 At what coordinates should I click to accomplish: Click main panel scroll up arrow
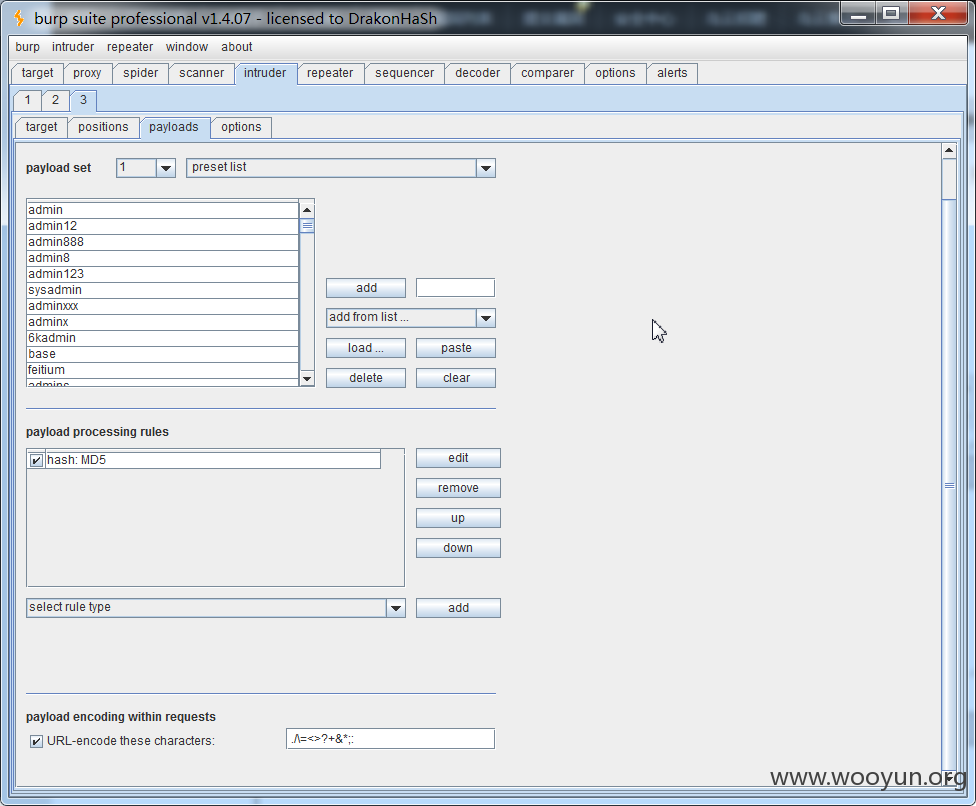pos(949,151)
